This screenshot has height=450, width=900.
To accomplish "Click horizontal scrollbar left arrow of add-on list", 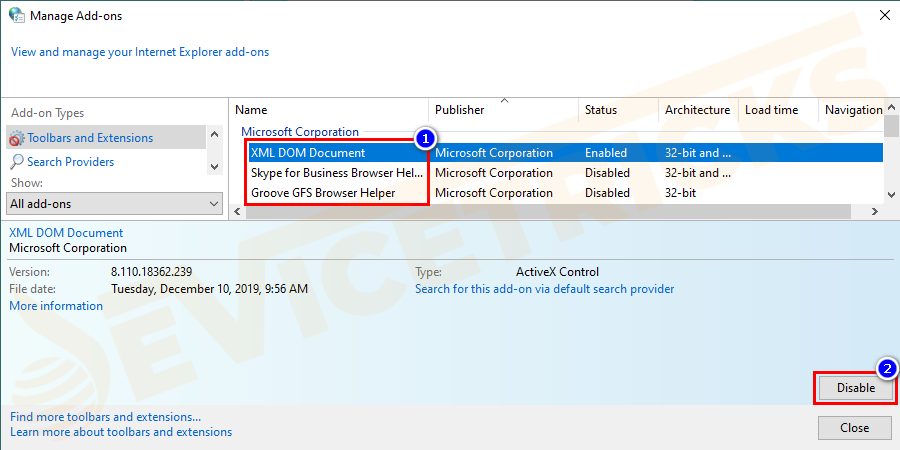I will click(238, 212).
